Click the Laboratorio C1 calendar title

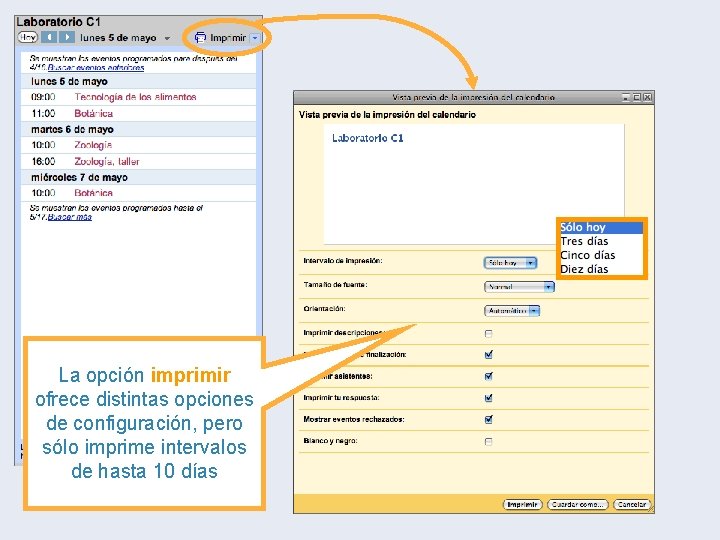(58, 22)
